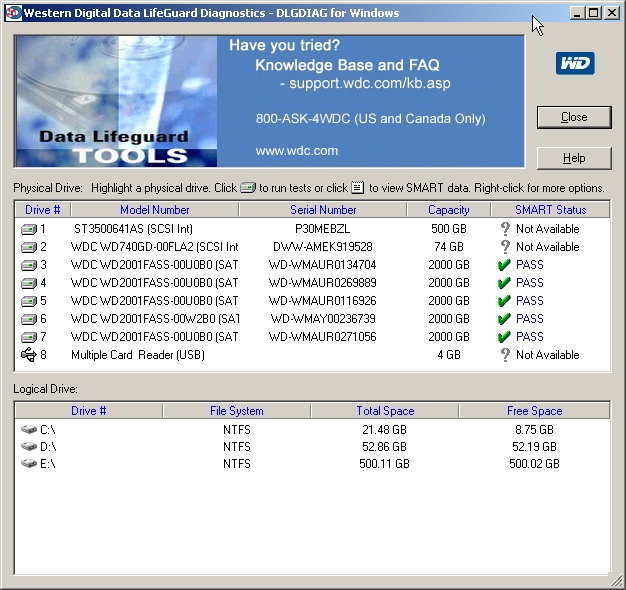Minimize the DLGDIAG window
This screenshot has width=626, height=590.
click(576, 13)
